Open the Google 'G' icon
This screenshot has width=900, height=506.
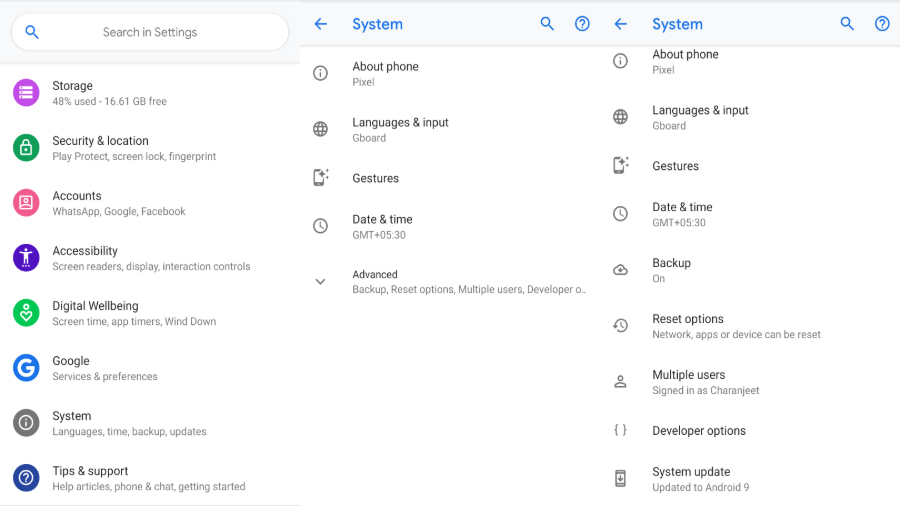pyautogui.click(x=26, y=368)
